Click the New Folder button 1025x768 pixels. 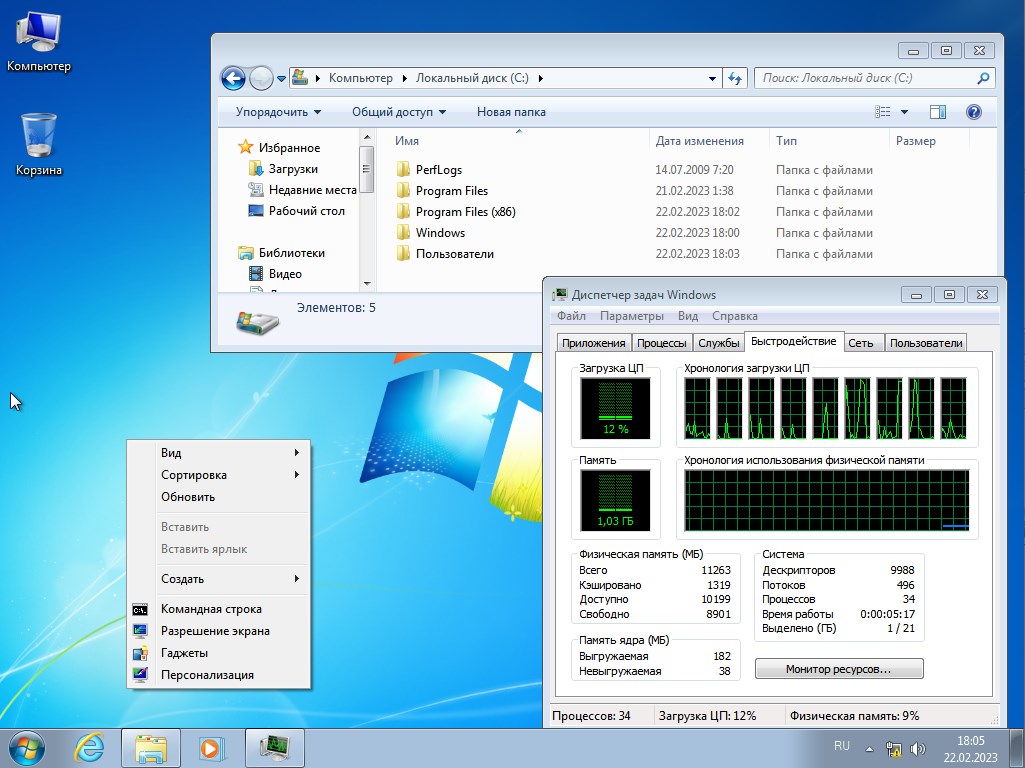tap(511, 112)
